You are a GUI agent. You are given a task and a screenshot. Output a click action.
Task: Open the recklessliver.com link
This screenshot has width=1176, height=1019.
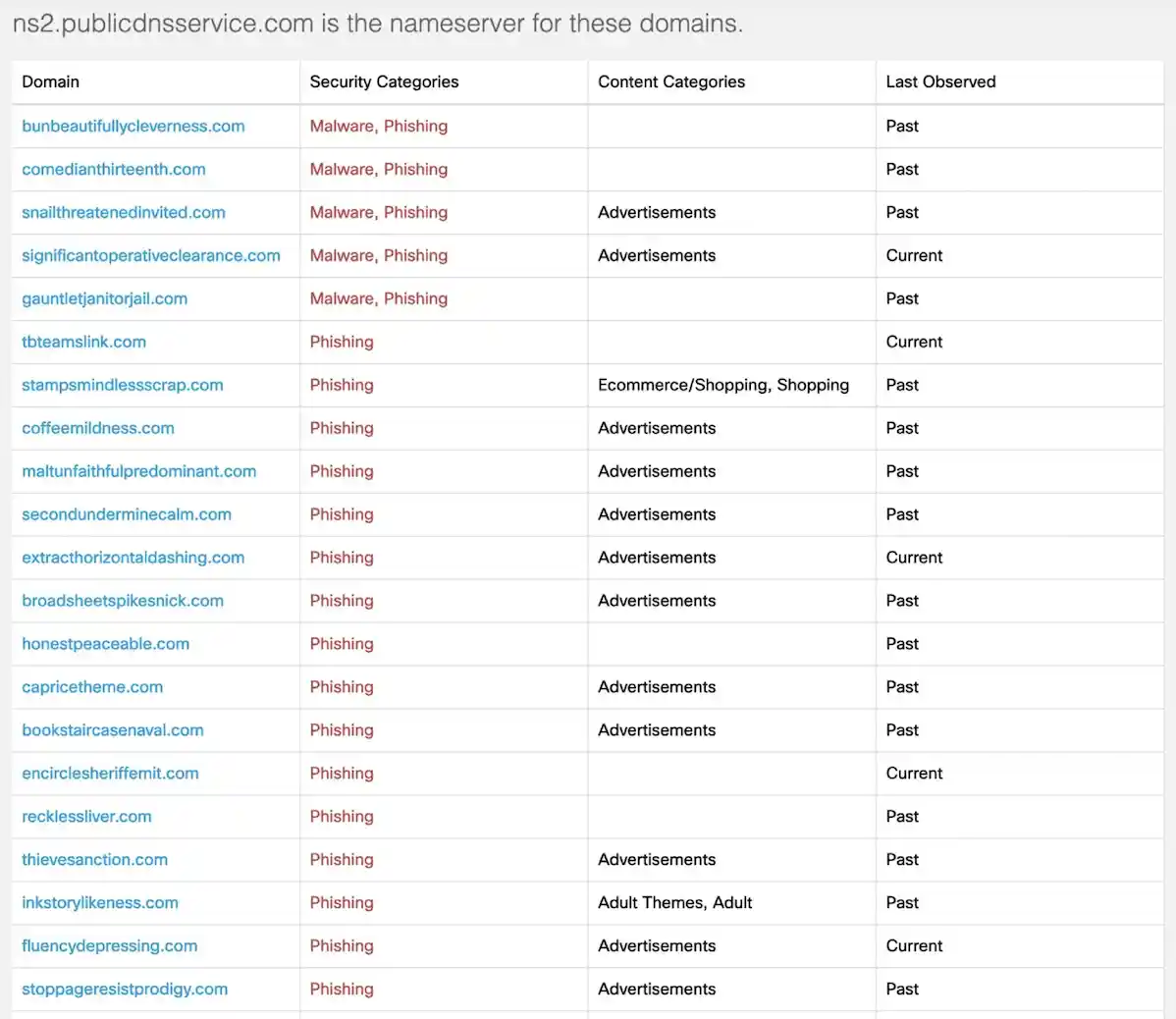click(86, 817)
